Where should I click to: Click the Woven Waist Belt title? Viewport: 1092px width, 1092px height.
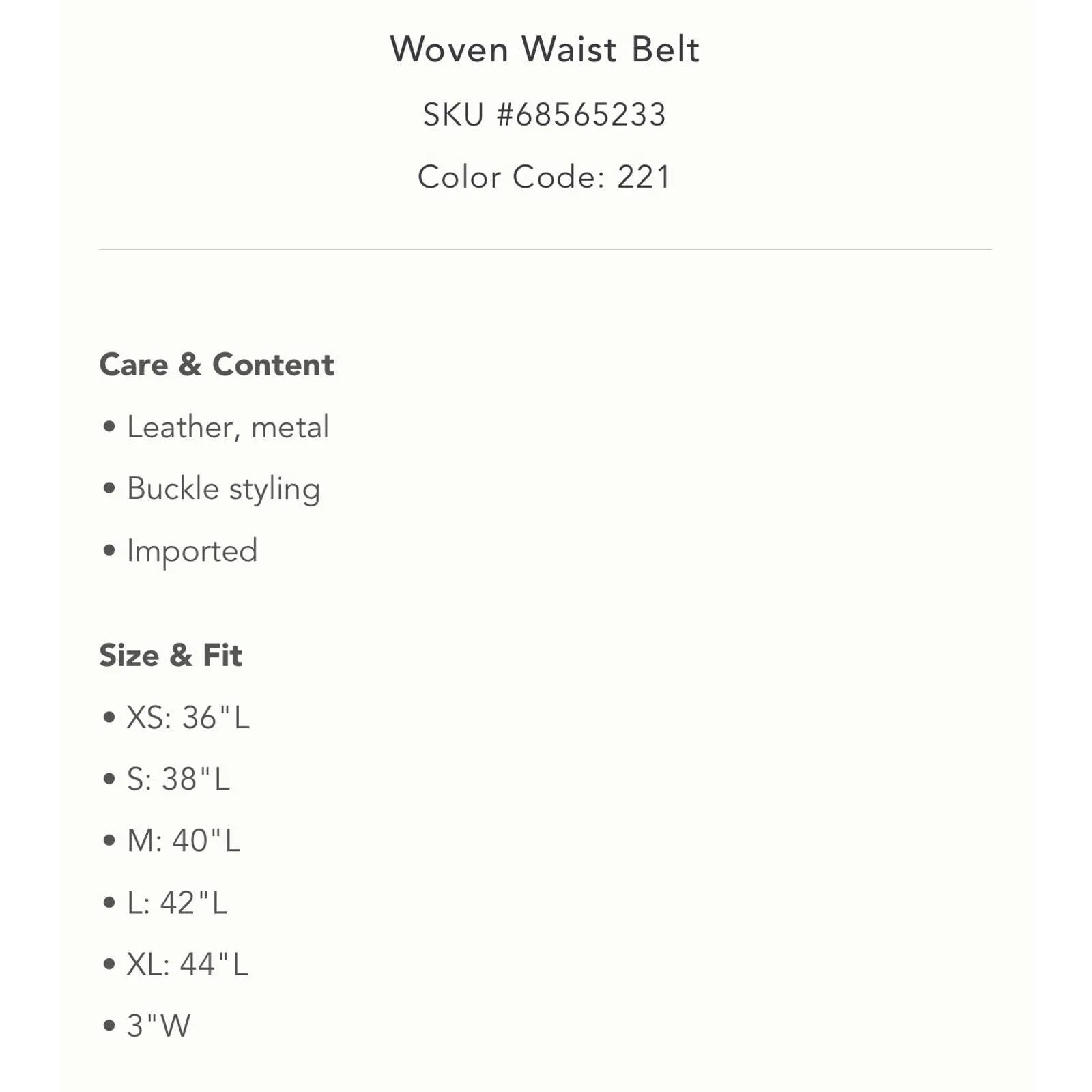pos(545,50)
